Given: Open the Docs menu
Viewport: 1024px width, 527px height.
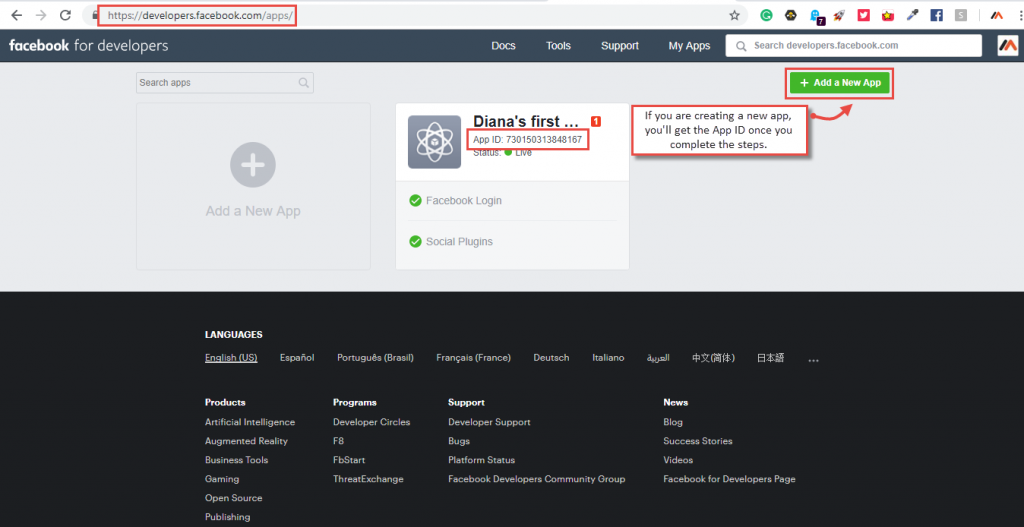Looking at the screenshot, I should [x=504, y=46].
